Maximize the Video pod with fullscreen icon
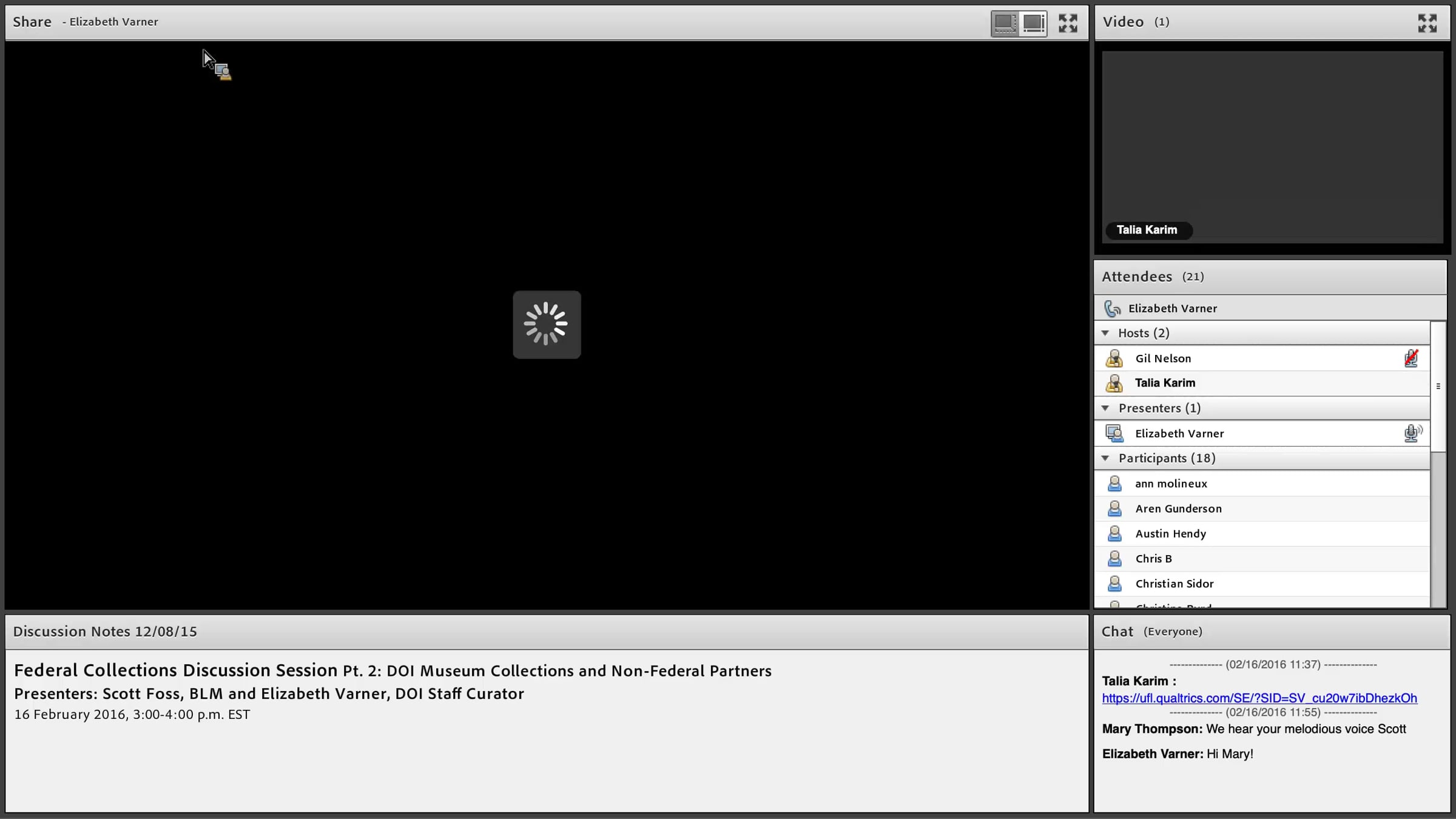 (1427, 23)
